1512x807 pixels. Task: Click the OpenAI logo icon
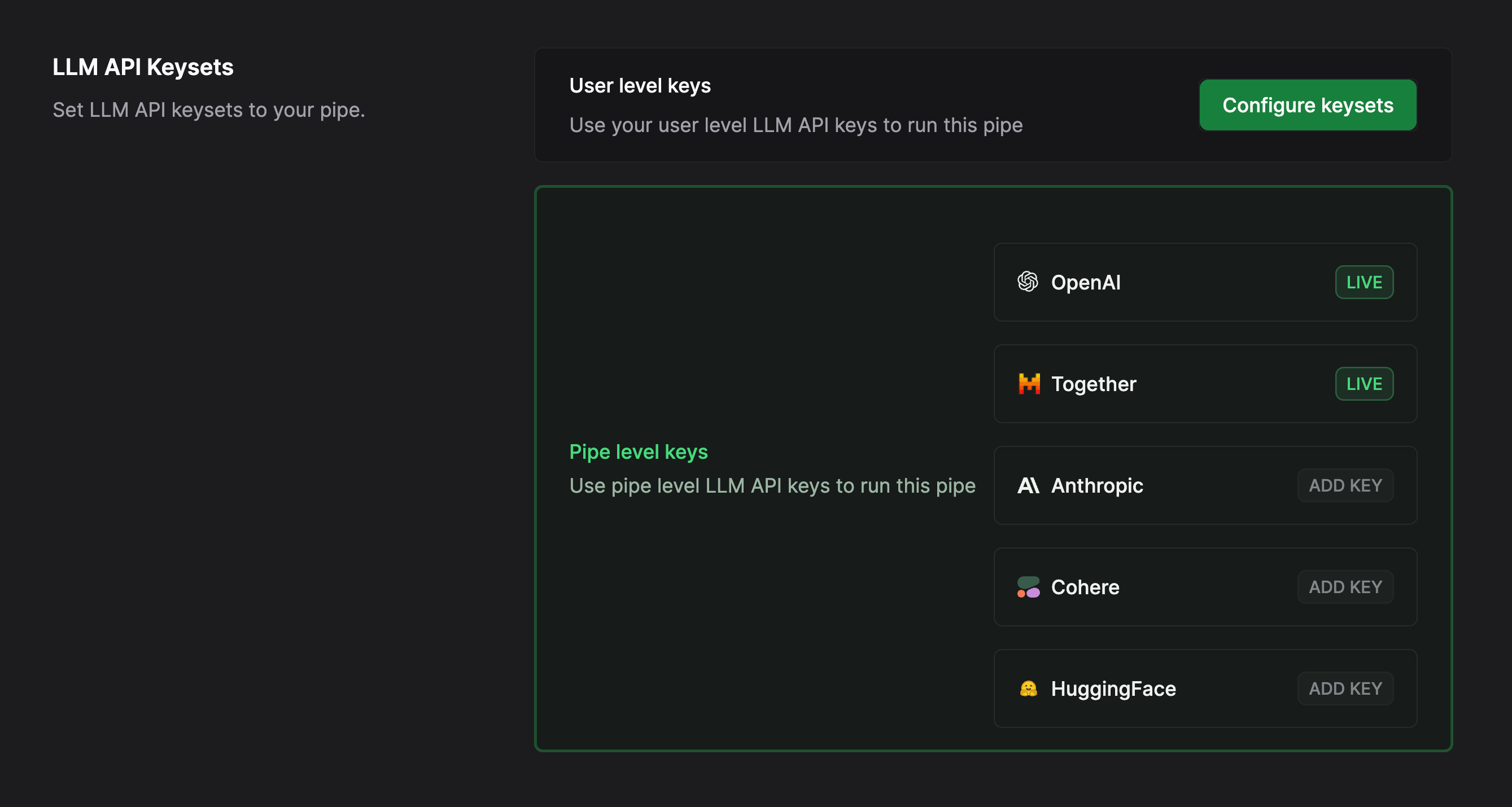tap(1028, 282)
